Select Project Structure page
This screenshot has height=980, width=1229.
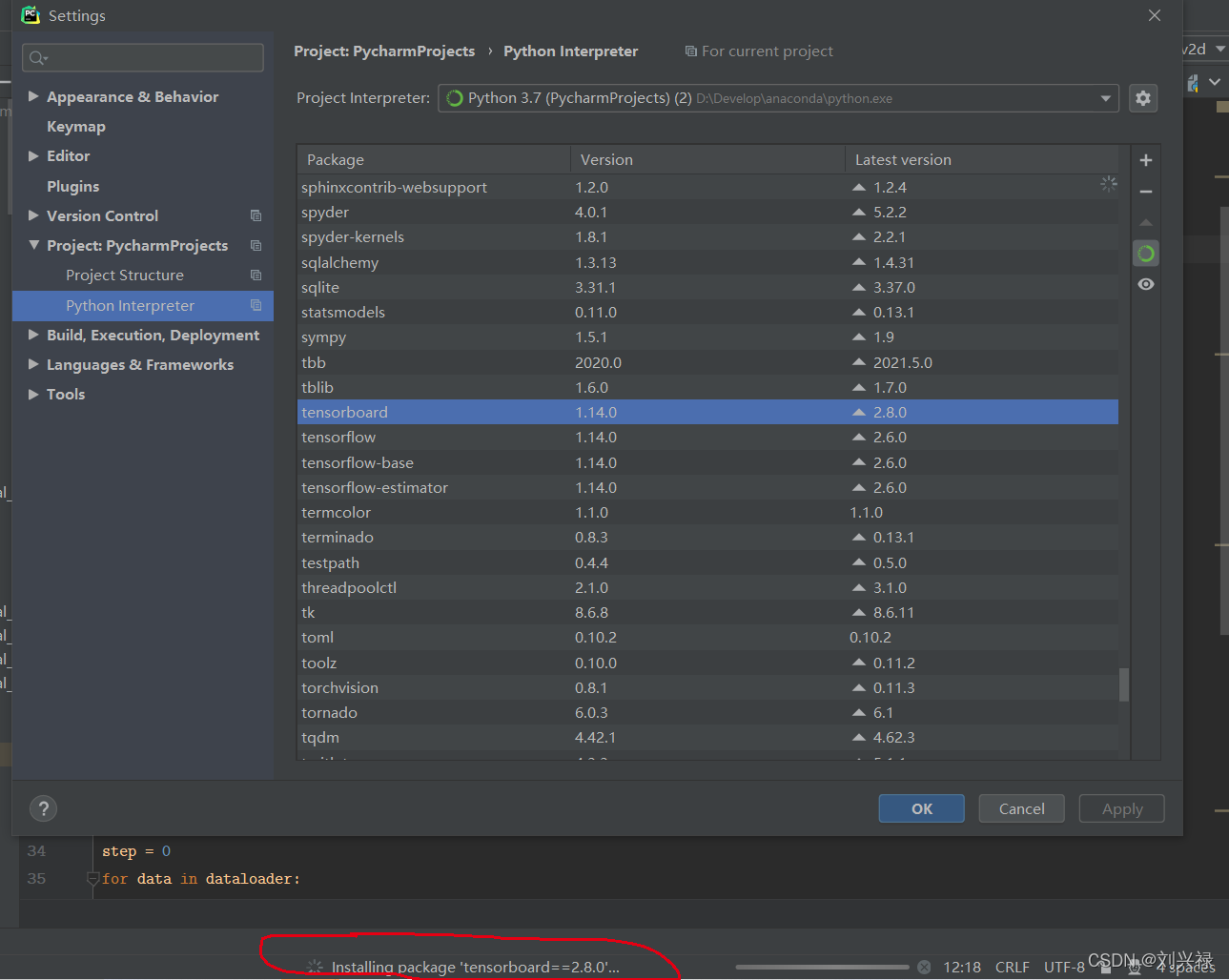(125, 275)
